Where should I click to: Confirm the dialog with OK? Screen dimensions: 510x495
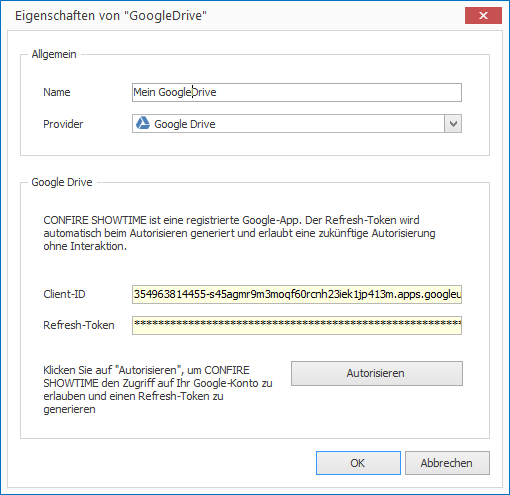click(x=358, y=463)
